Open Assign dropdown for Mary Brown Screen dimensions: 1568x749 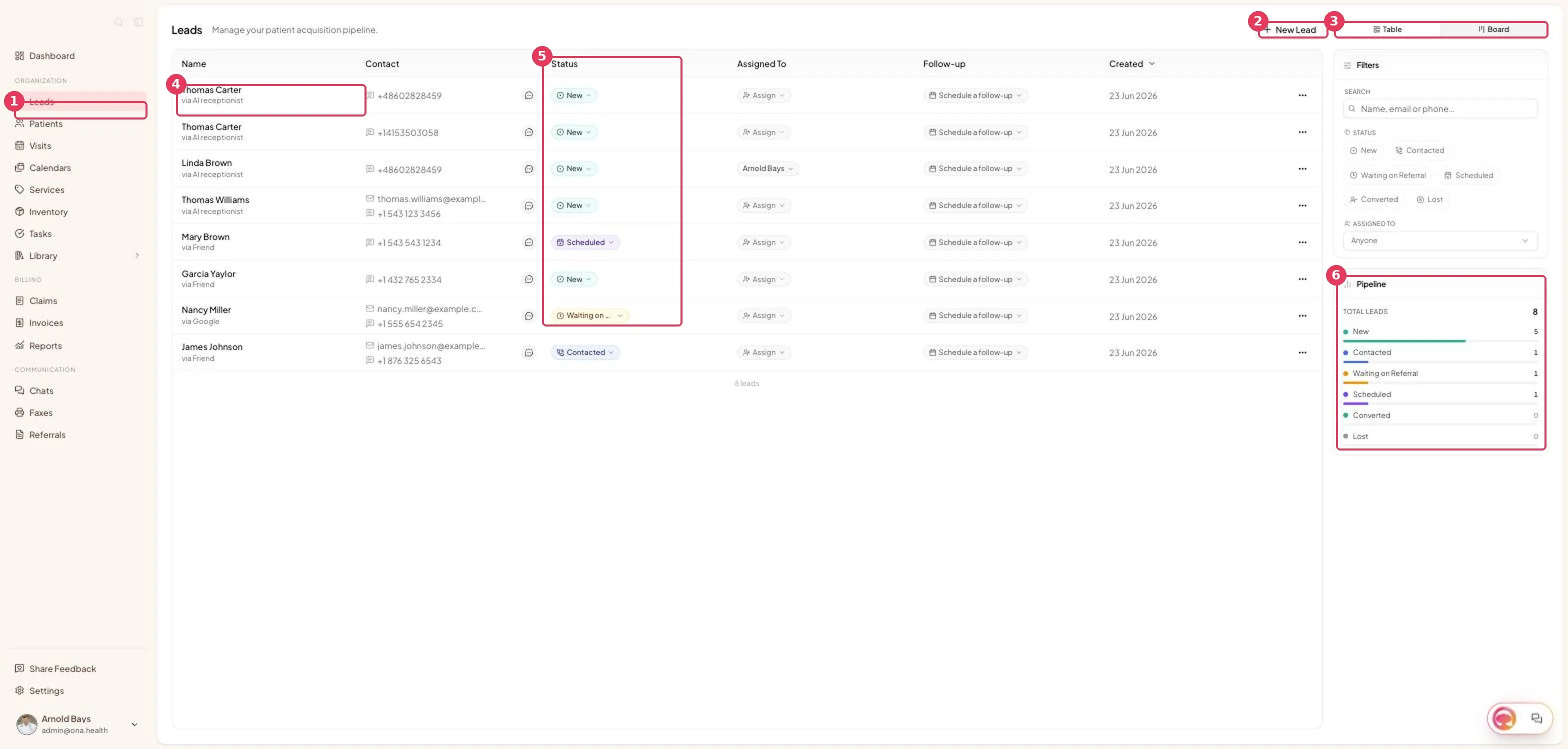(x=763, y=242)
